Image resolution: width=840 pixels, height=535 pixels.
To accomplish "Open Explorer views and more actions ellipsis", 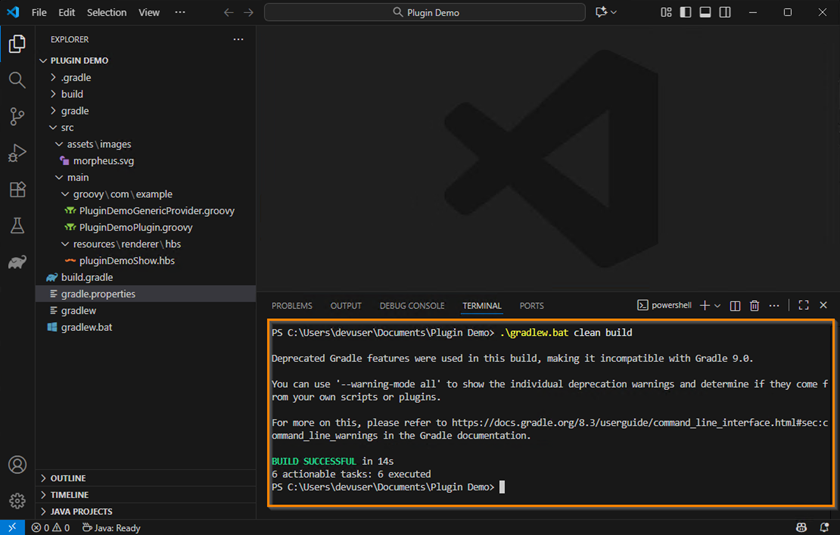I will (238, 39).
